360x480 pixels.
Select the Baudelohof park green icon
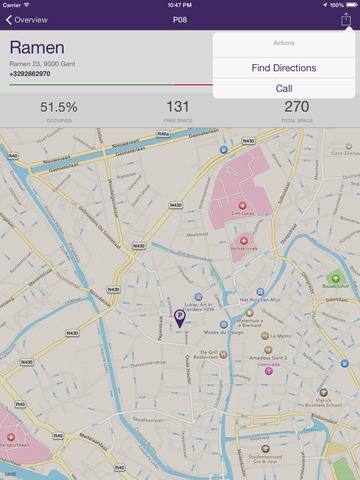[x=336, y=279]
